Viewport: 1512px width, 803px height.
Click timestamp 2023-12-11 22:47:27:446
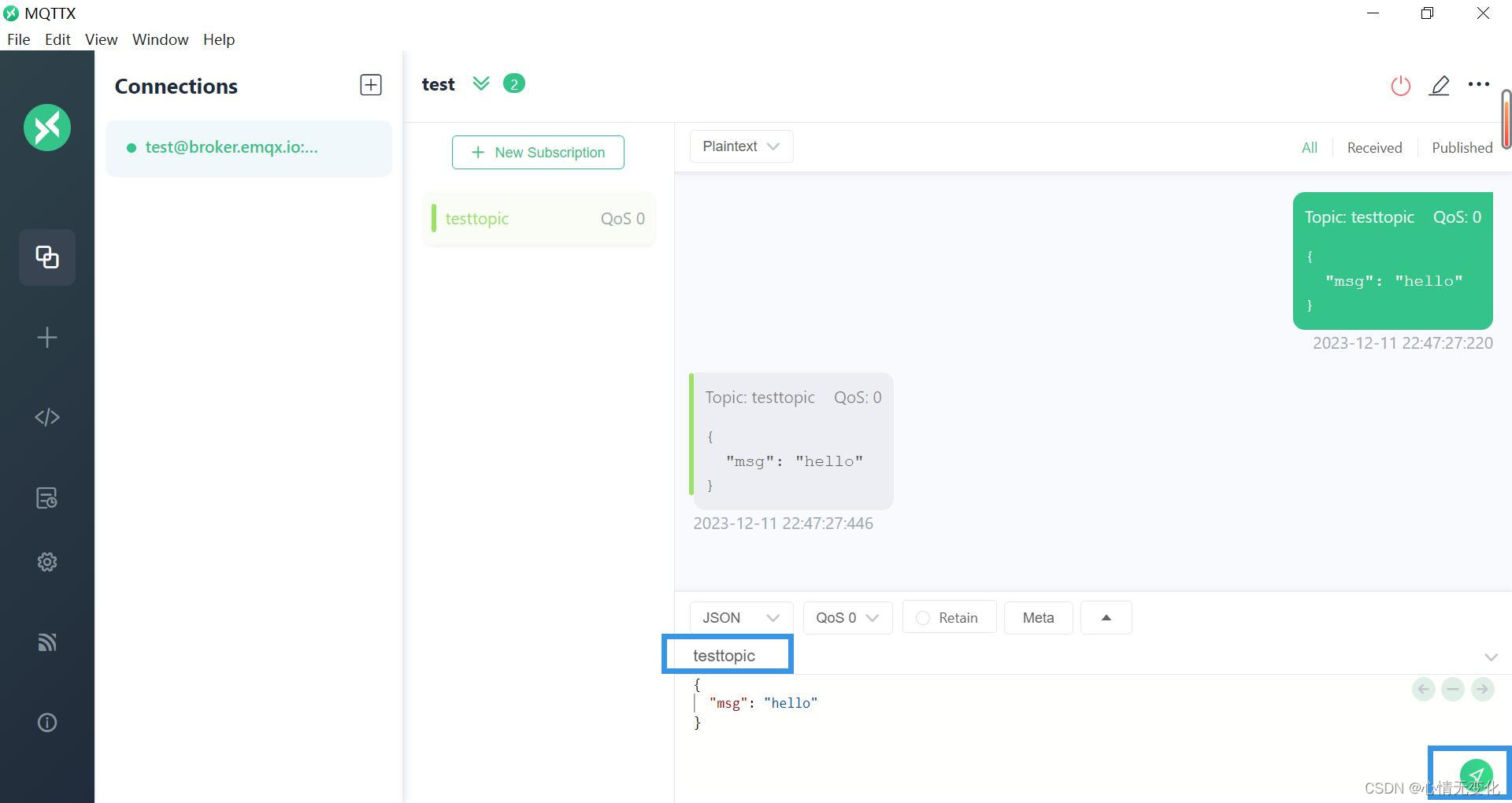(783, 524)
